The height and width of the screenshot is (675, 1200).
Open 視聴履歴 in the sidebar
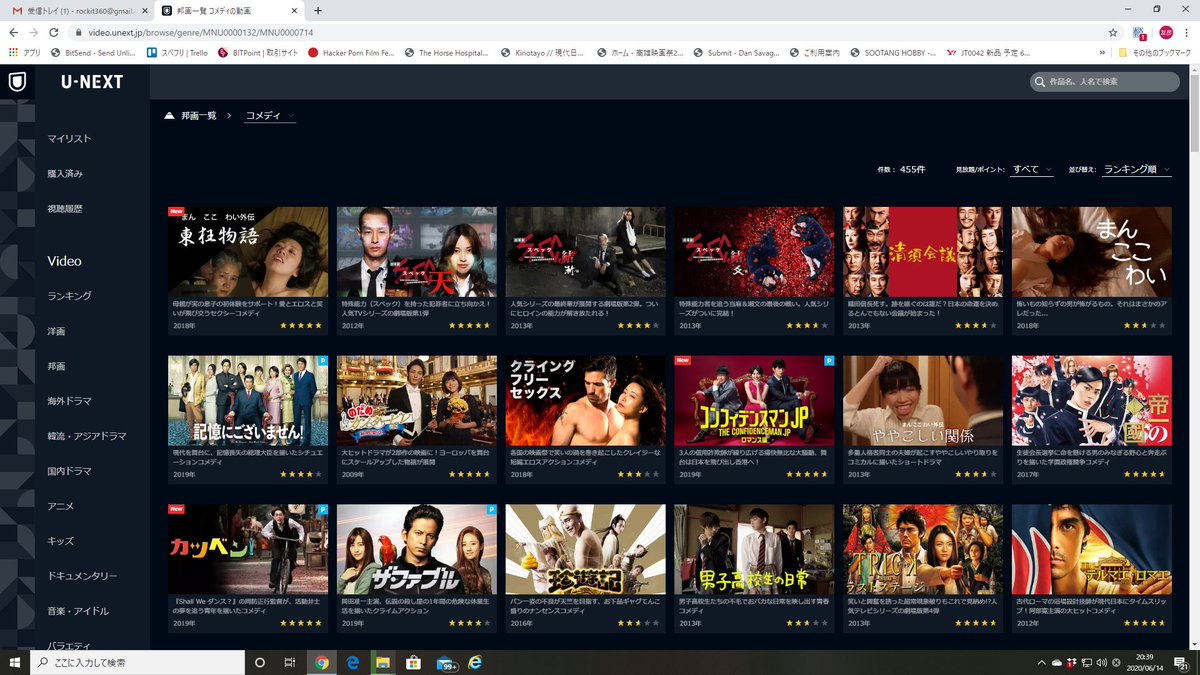[x=65, y=208]
